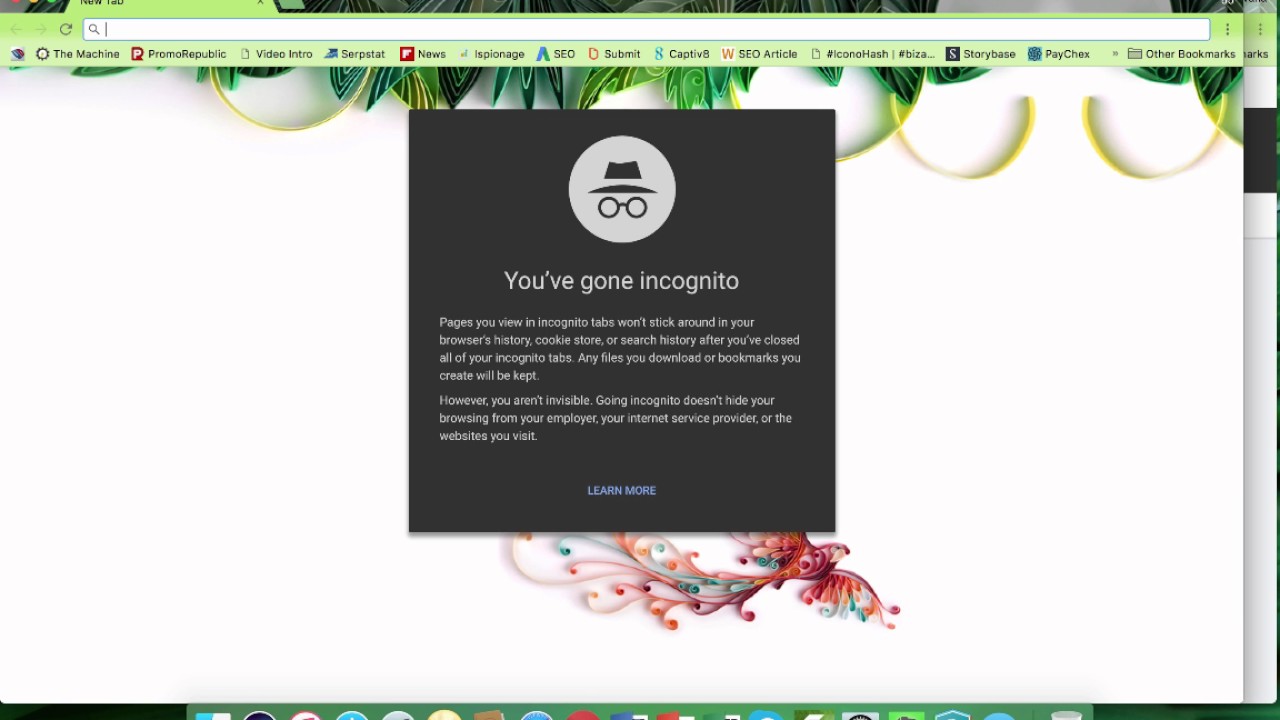Open the Serpstat bookmark

coord(355,54)
